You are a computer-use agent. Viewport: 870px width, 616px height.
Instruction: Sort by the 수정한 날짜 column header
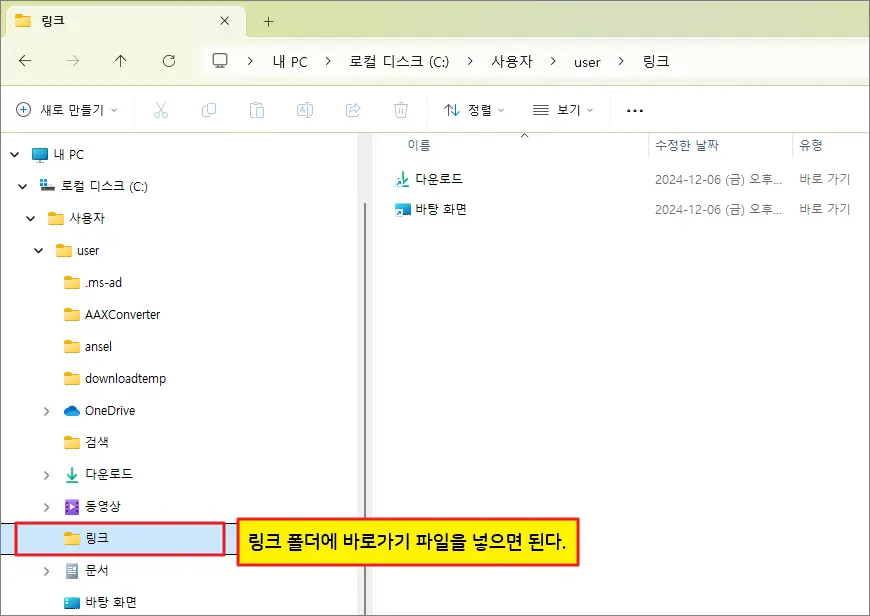tap(687, 145)
